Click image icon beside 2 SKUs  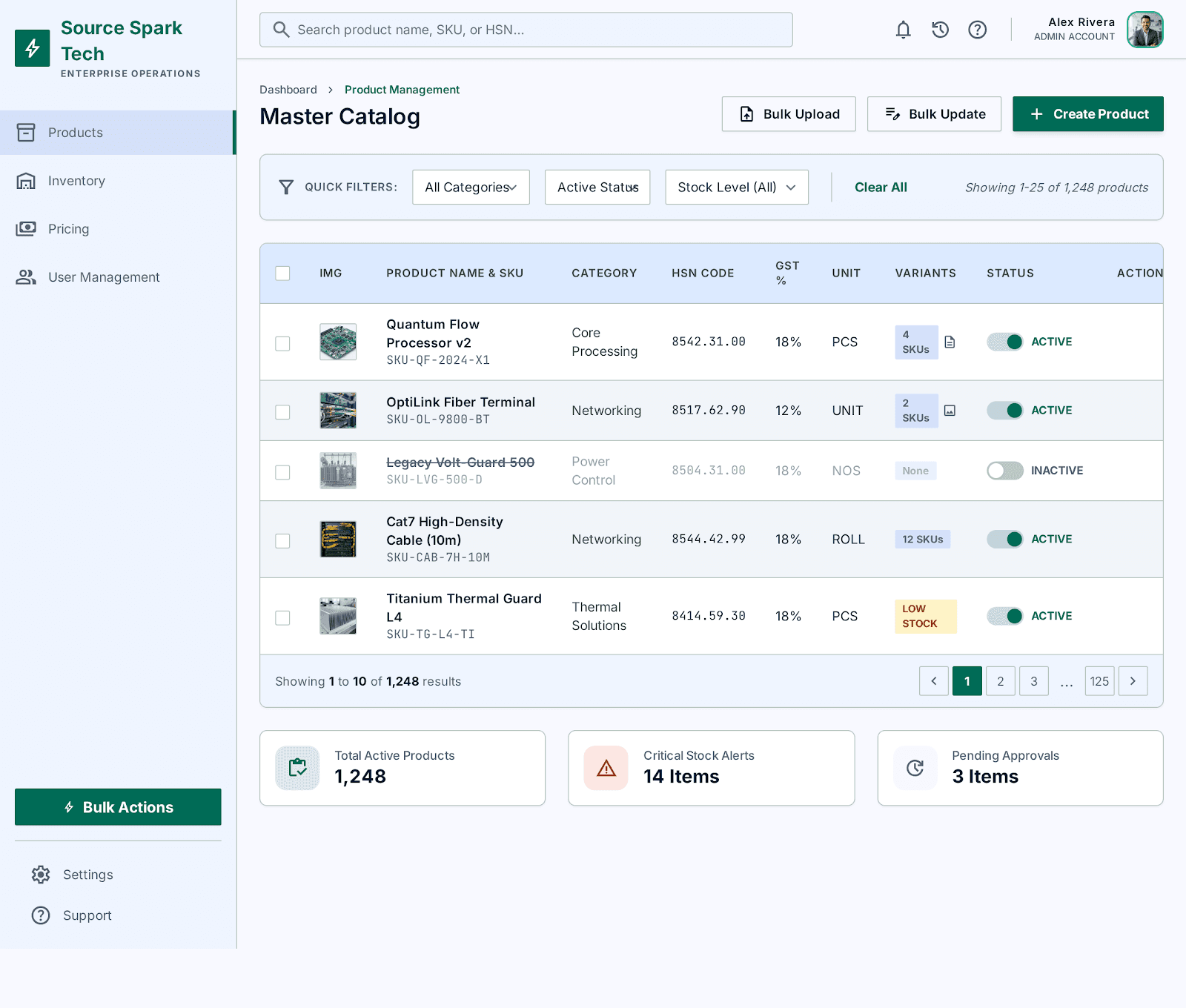950,410
